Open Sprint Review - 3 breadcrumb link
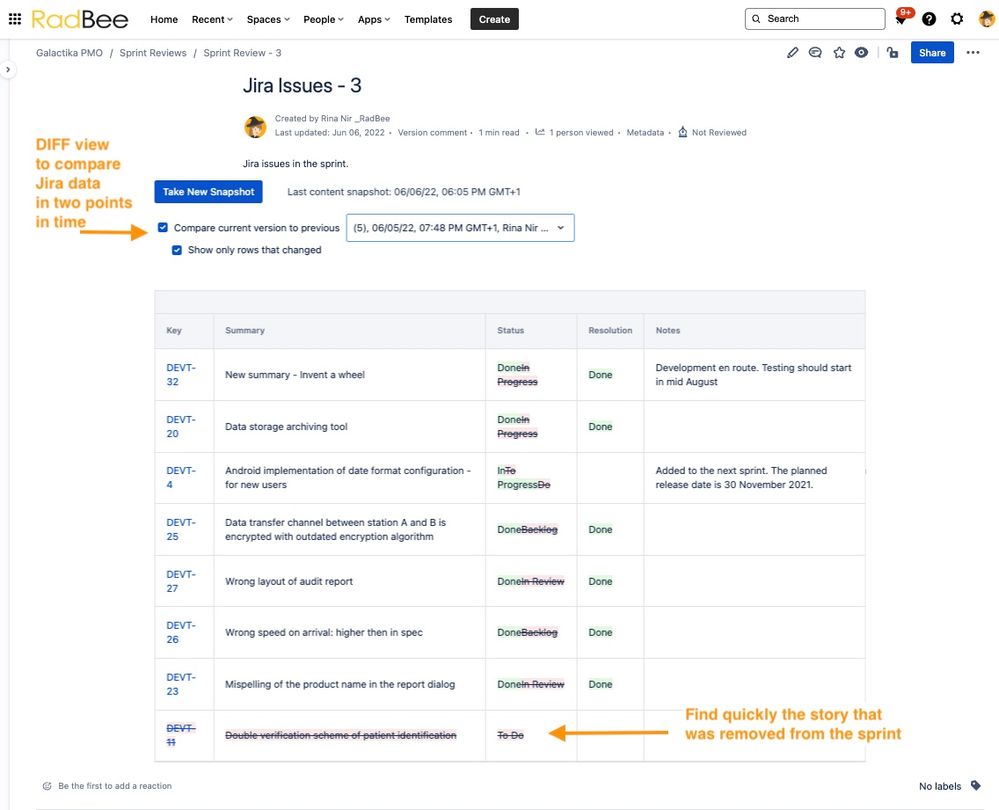This screenshot has width=999, height=810. 242,53
